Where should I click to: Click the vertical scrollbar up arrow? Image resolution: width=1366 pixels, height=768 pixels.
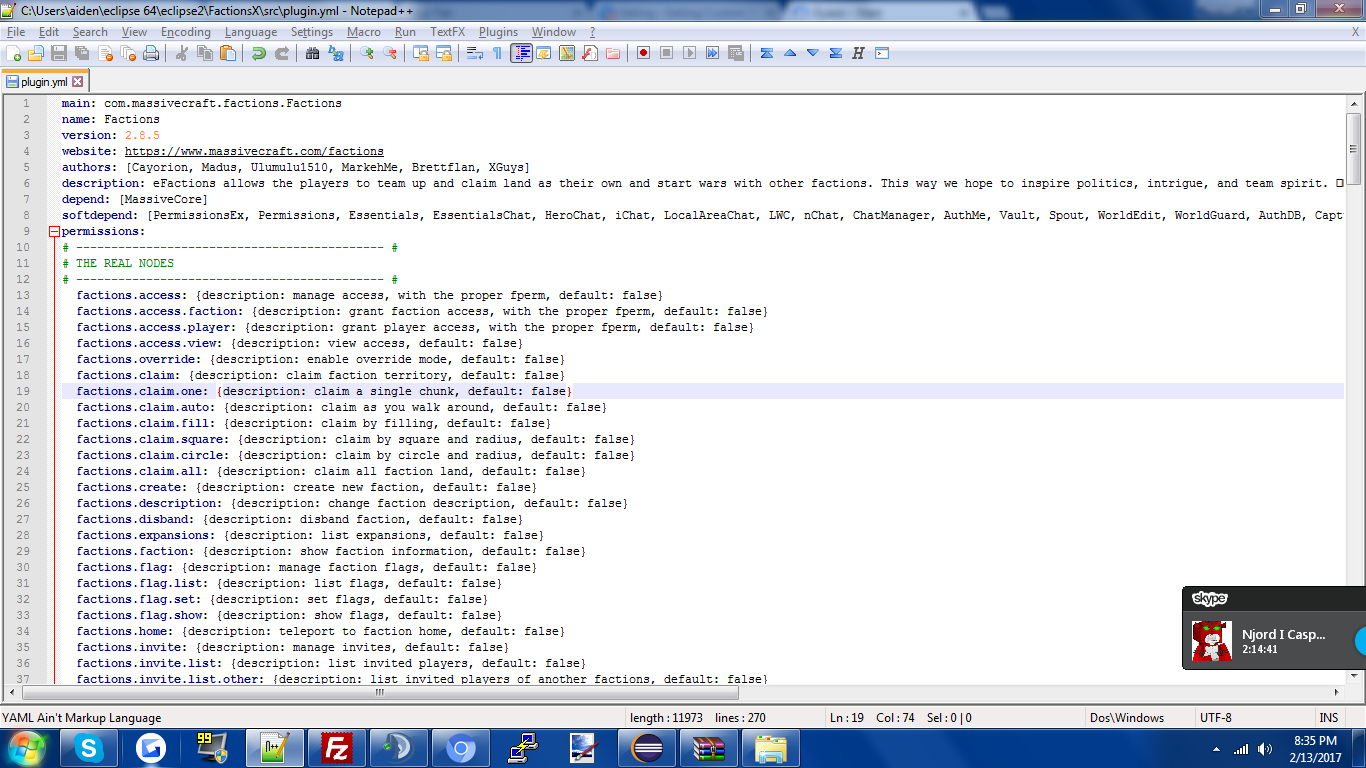click(x=1354, y=103)
